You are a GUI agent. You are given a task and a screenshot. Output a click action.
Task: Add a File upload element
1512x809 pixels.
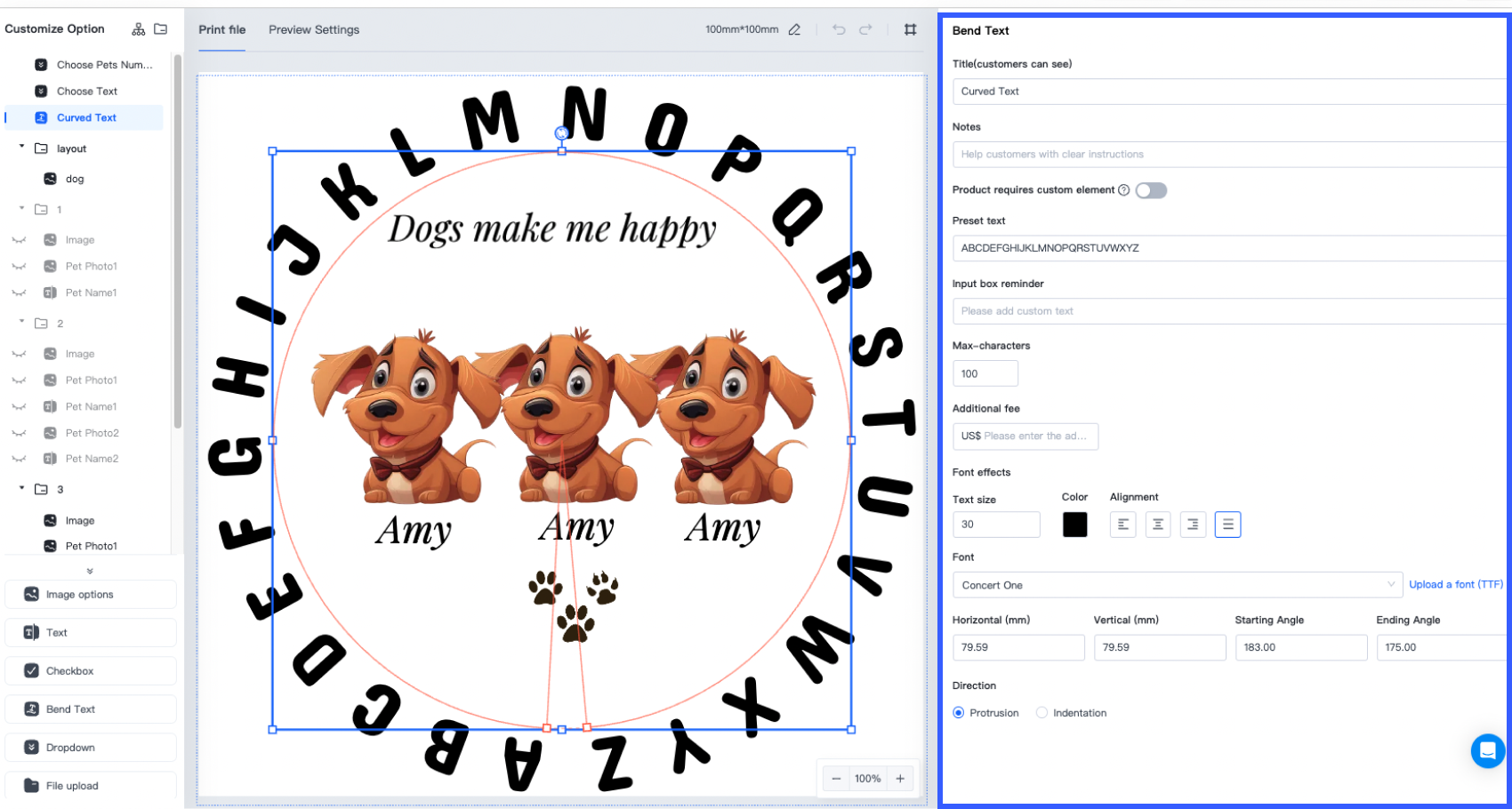(x=91, y=786)
